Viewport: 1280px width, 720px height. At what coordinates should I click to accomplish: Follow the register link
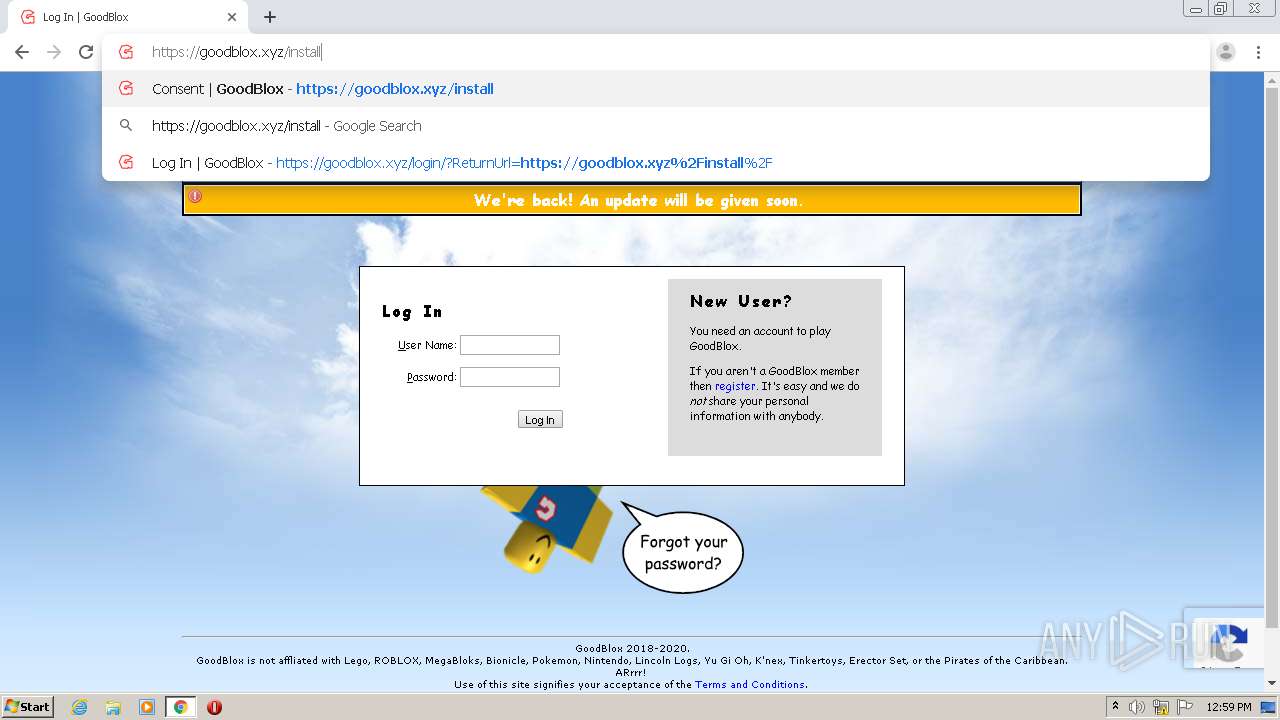(x=735, y=386)
